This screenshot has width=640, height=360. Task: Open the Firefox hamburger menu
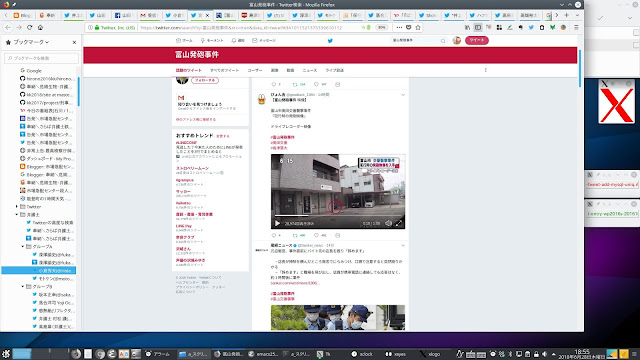(576, 27)
